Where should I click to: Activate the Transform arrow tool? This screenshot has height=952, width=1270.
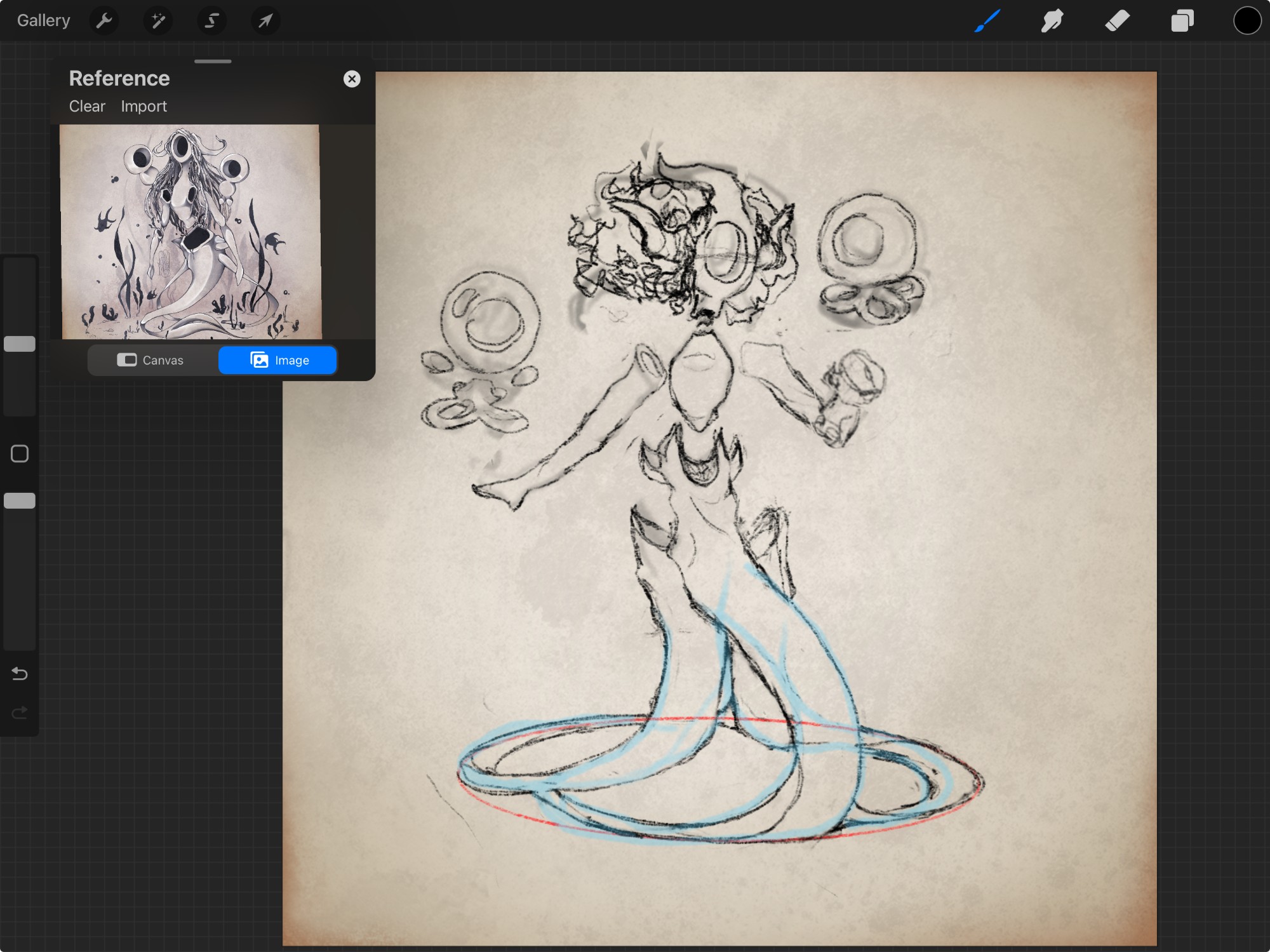(x=265, y=21)
